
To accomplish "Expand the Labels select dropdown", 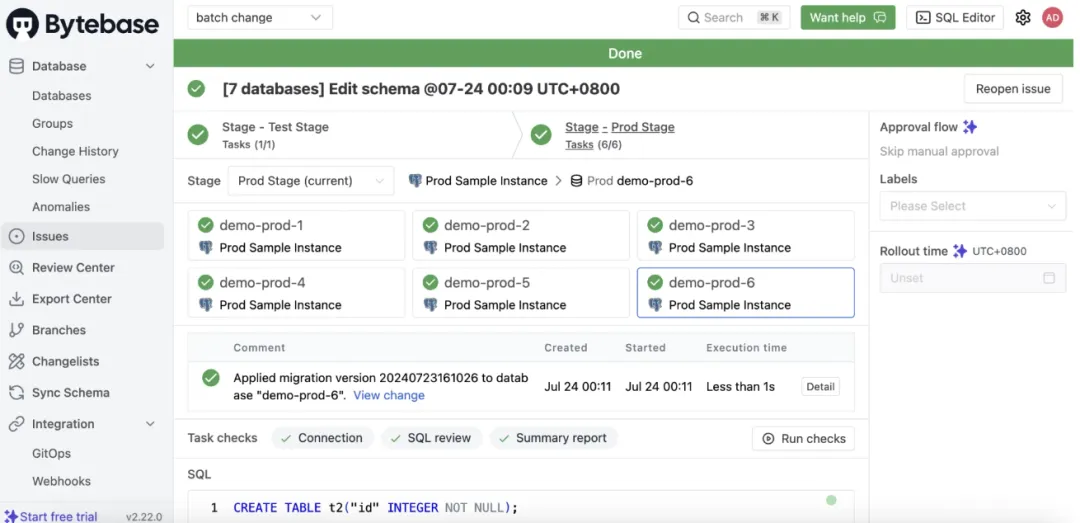I will [x=972, y=206].
